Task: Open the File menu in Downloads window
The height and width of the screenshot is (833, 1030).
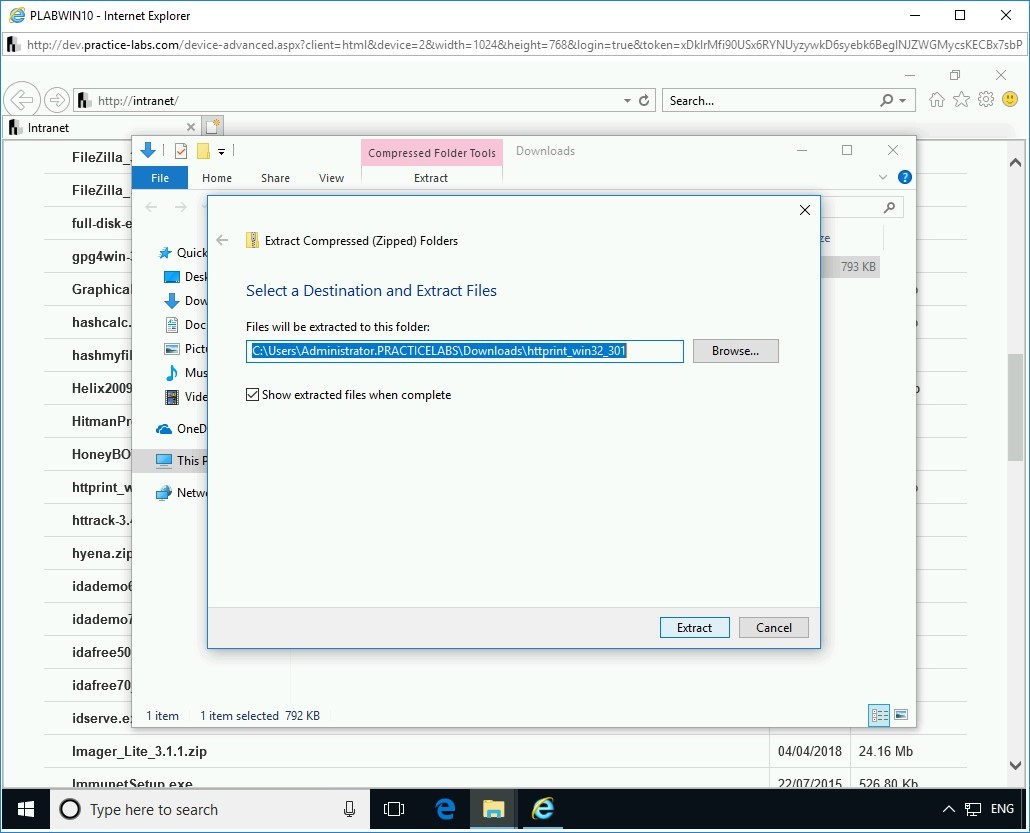Action: [159, 177]
